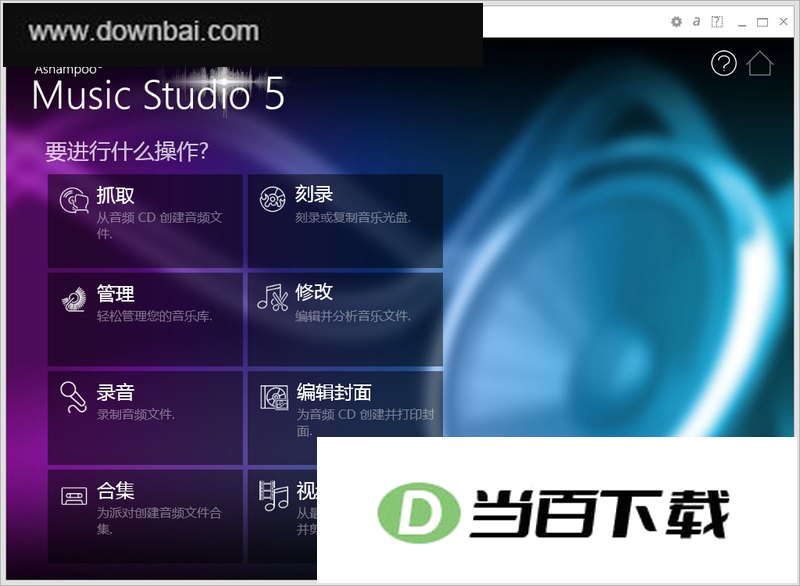The image size is (800, 586).
Task: Click the 录制音频文件 description
Action: [136, 414]
